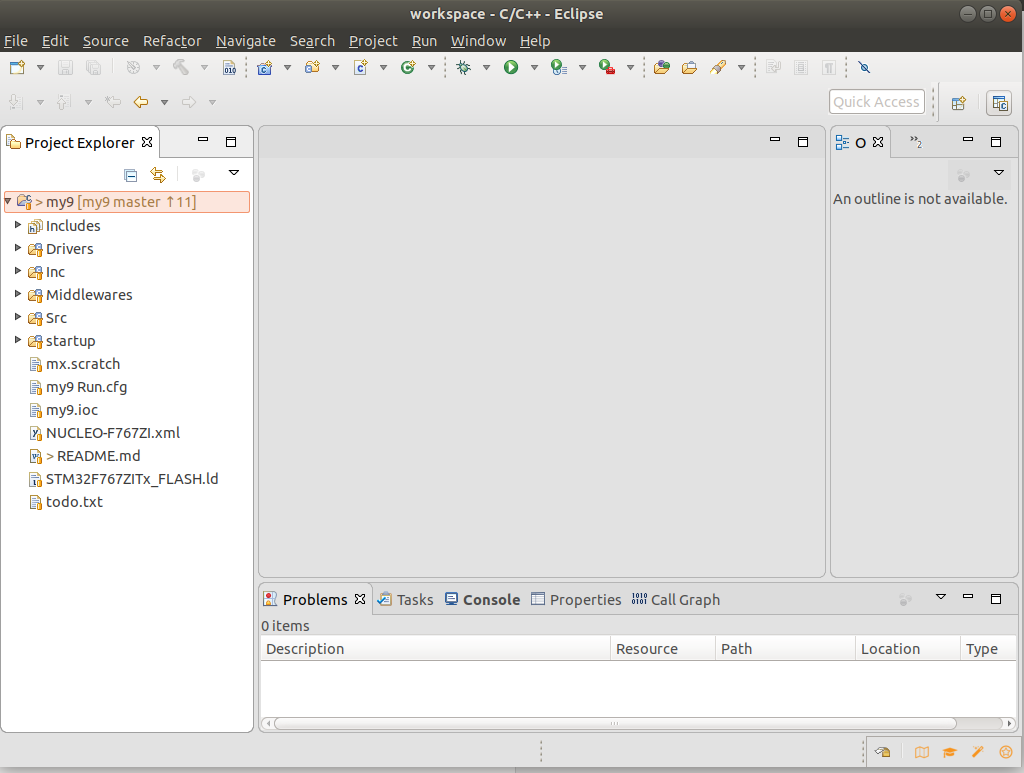
Task: Open the Refactor menu
Action: pos(172,41)
